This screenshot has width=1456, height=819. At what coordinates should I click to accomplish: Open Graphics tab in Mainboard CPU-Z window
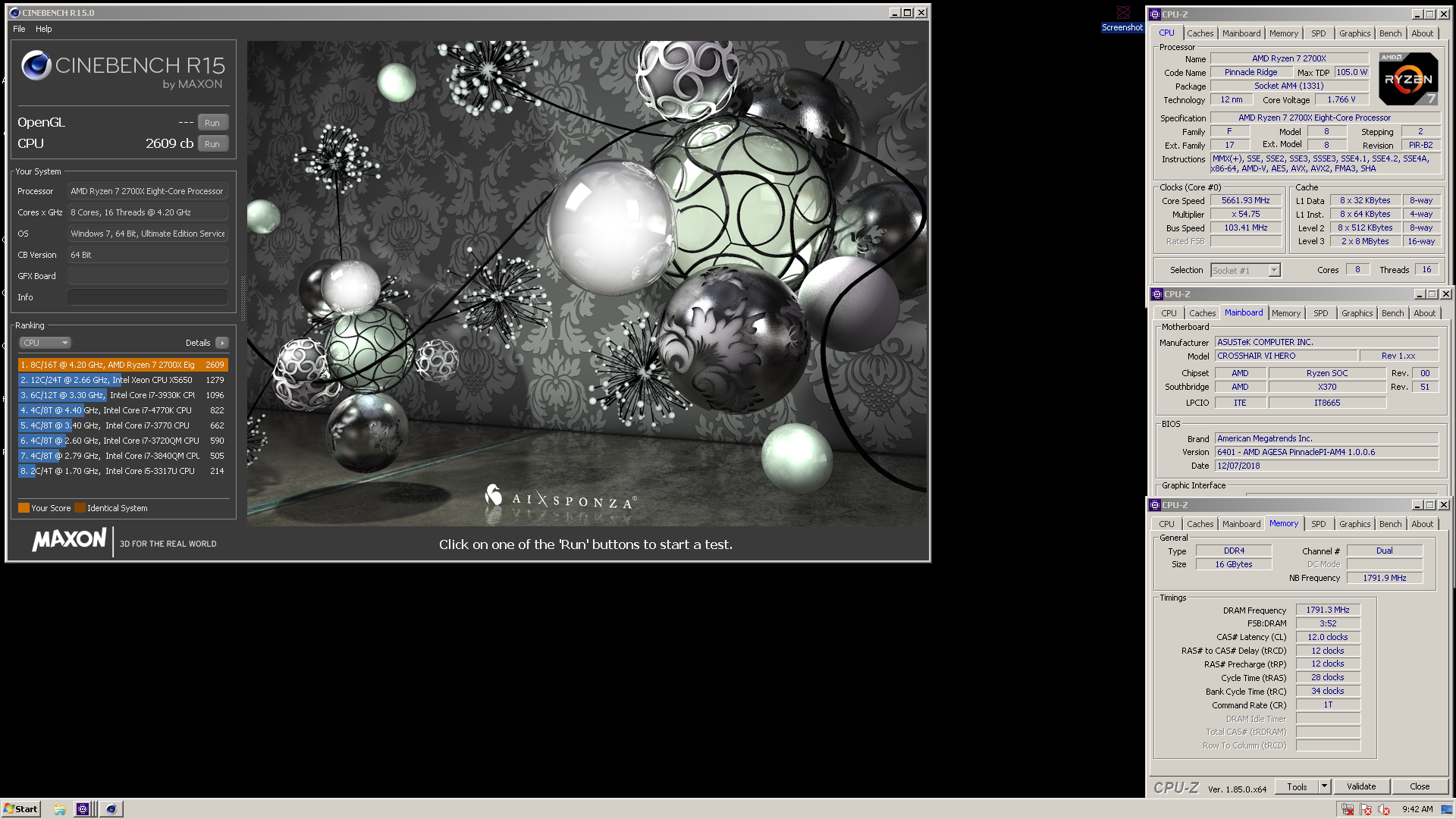(1357, 313)
